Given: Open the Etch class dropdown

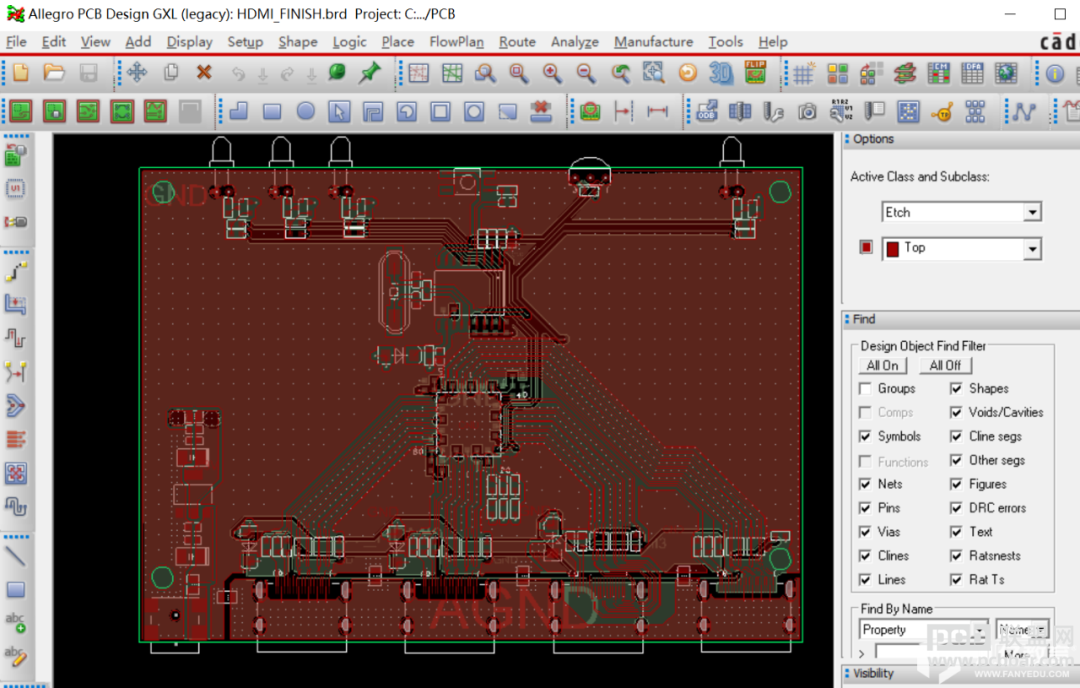Looking at the screenshot, I should pos(1032,212).
